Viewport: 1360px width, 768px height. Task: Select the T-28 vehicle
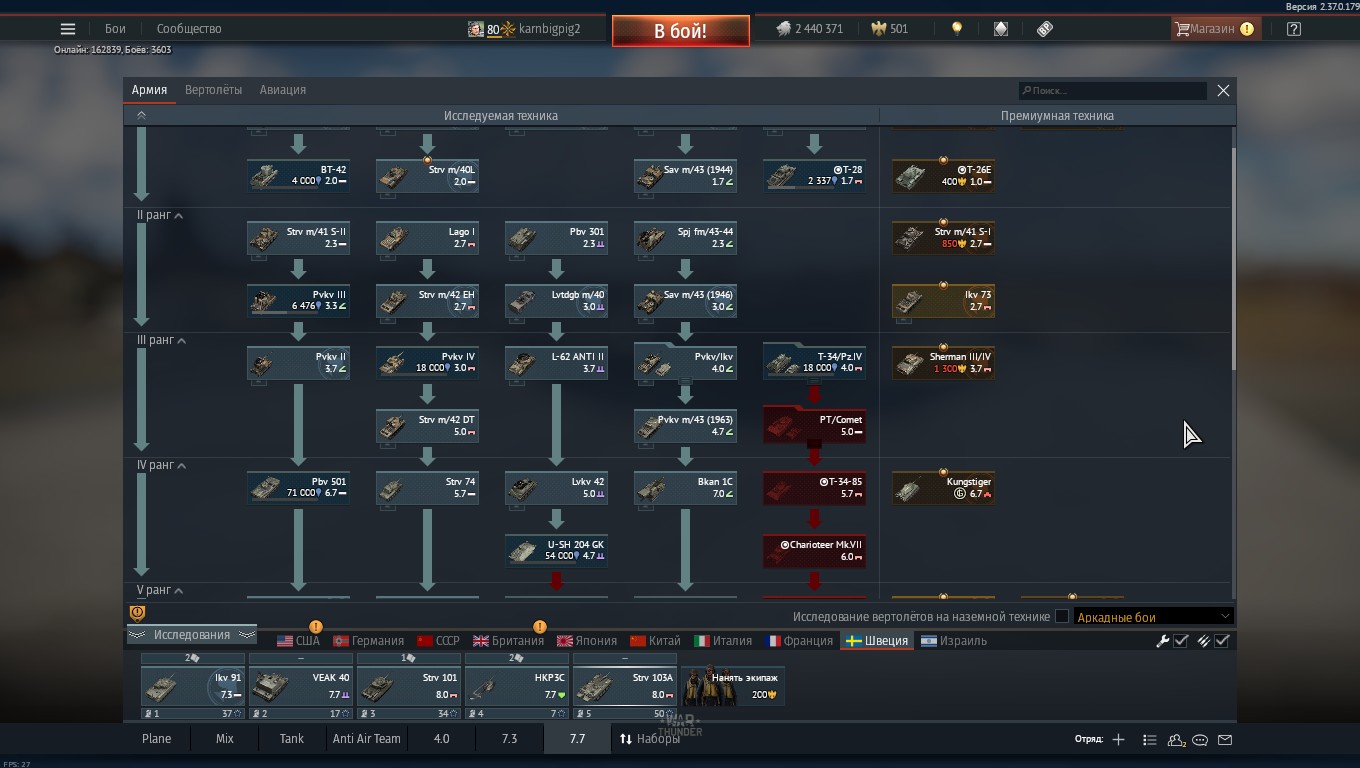click(814, 176)
